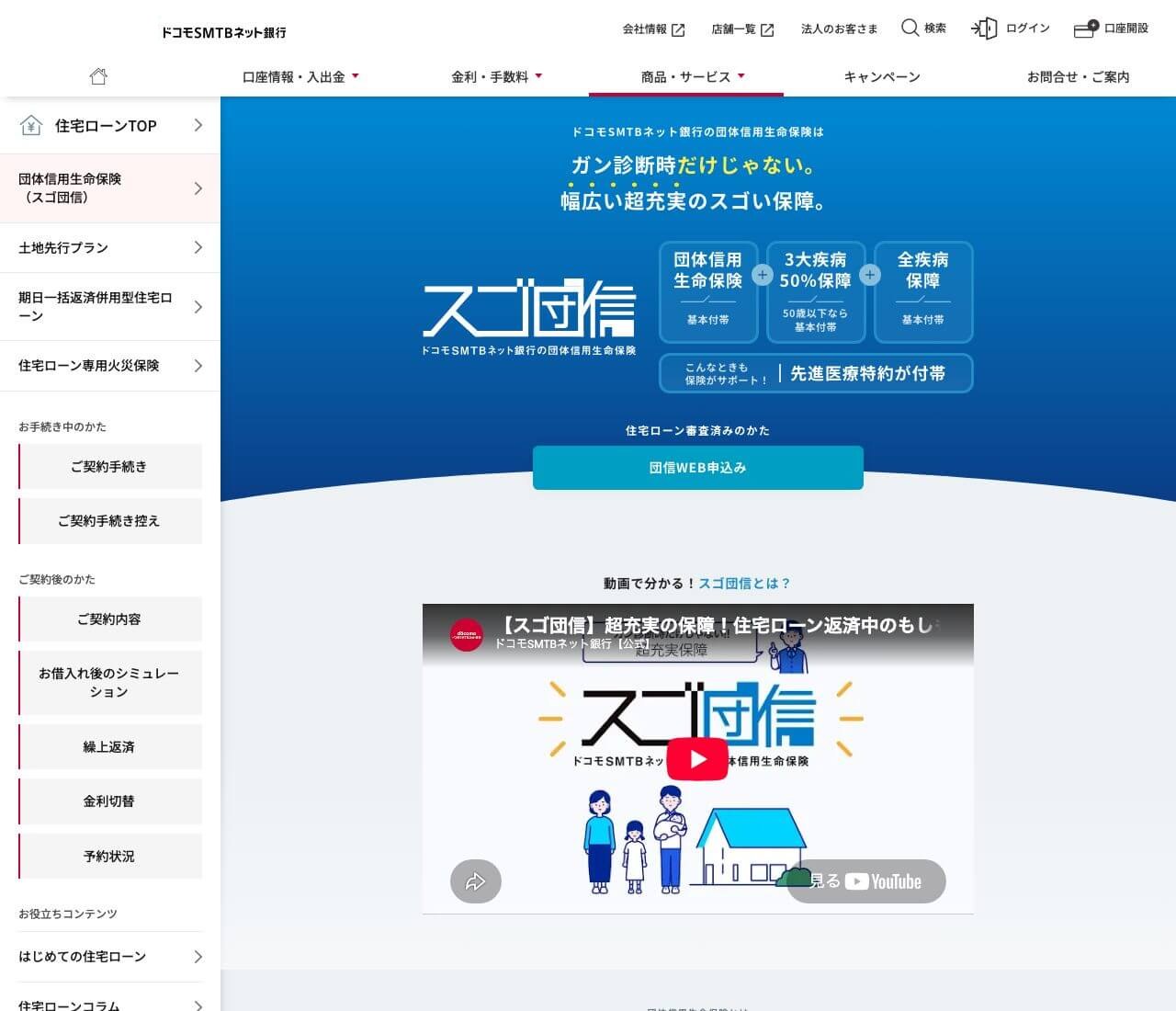Click the video share arrow icon
The height and width of the screenshot is (1011, 1176).
coord(475,881)
